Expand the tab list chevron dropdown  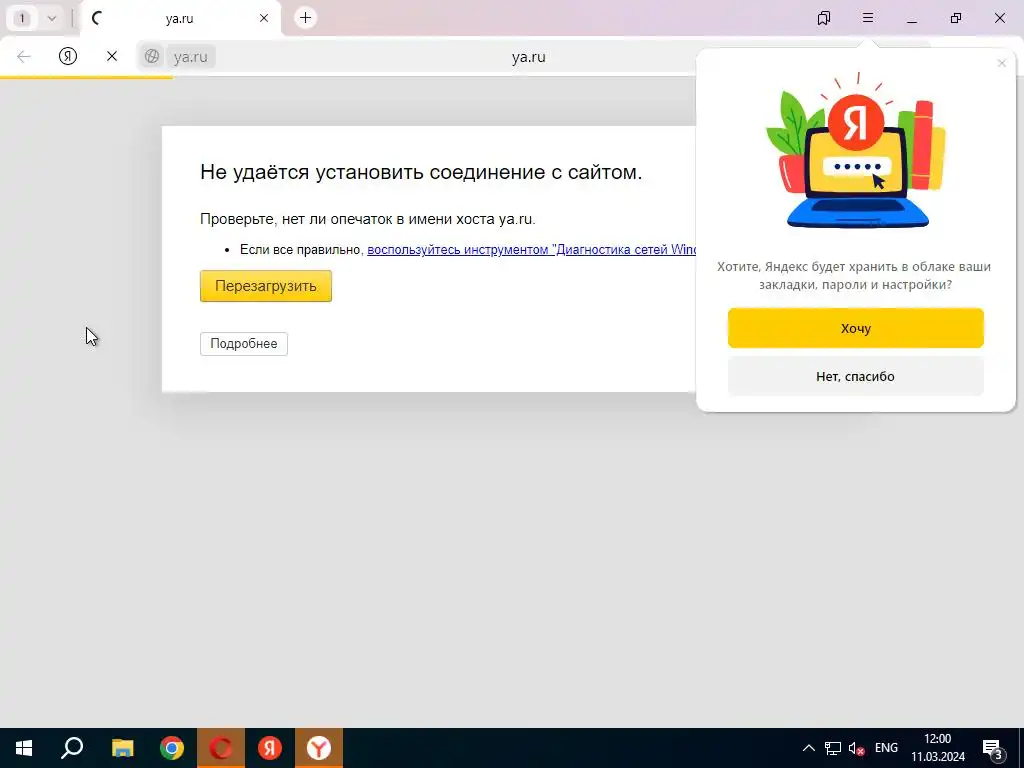pyautogui.click(x=52, y=18)
